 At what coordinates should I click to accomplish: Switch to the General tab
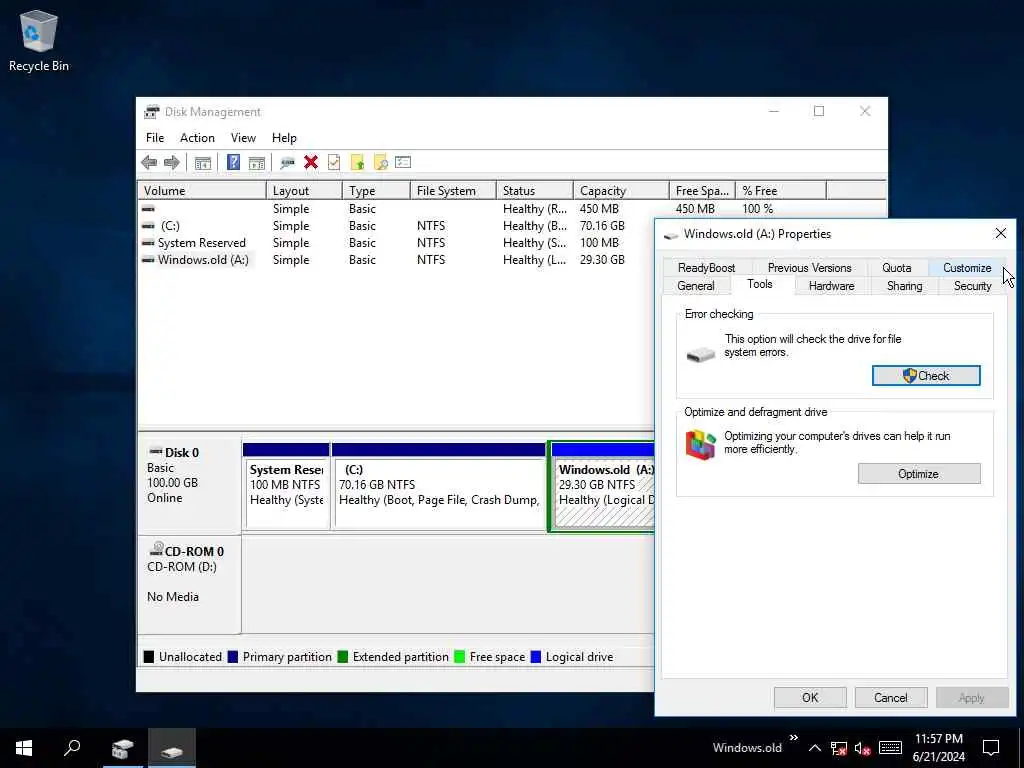(696, 286)
